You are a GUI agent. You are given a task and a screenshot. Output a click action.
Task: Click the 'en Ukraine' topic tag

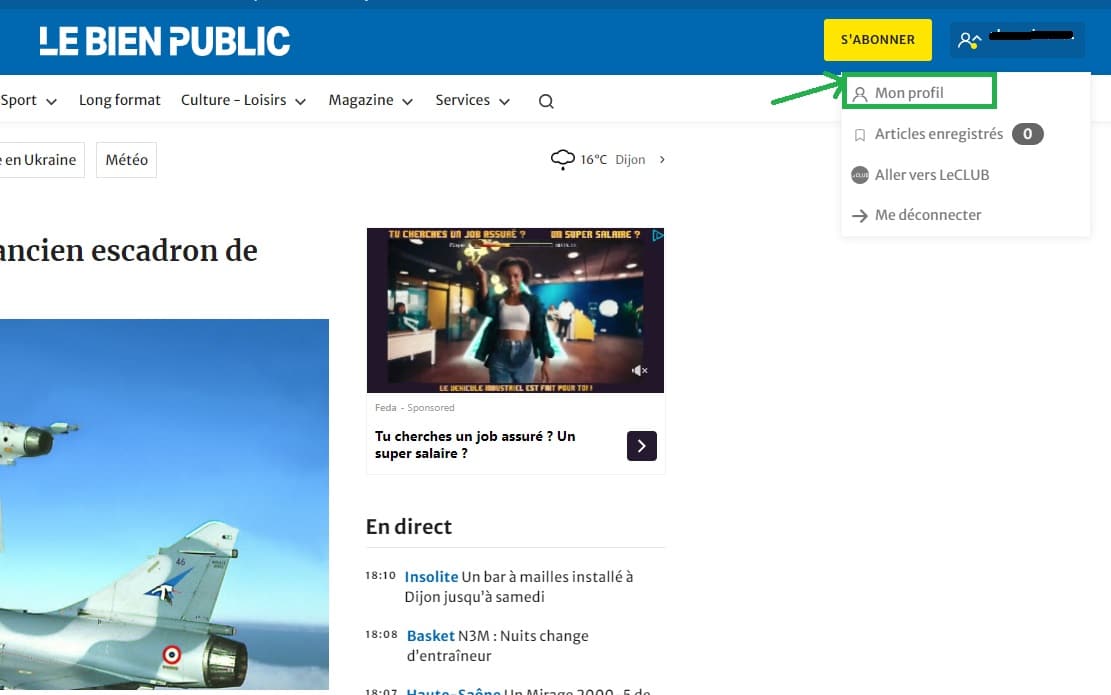pos(41,160)
